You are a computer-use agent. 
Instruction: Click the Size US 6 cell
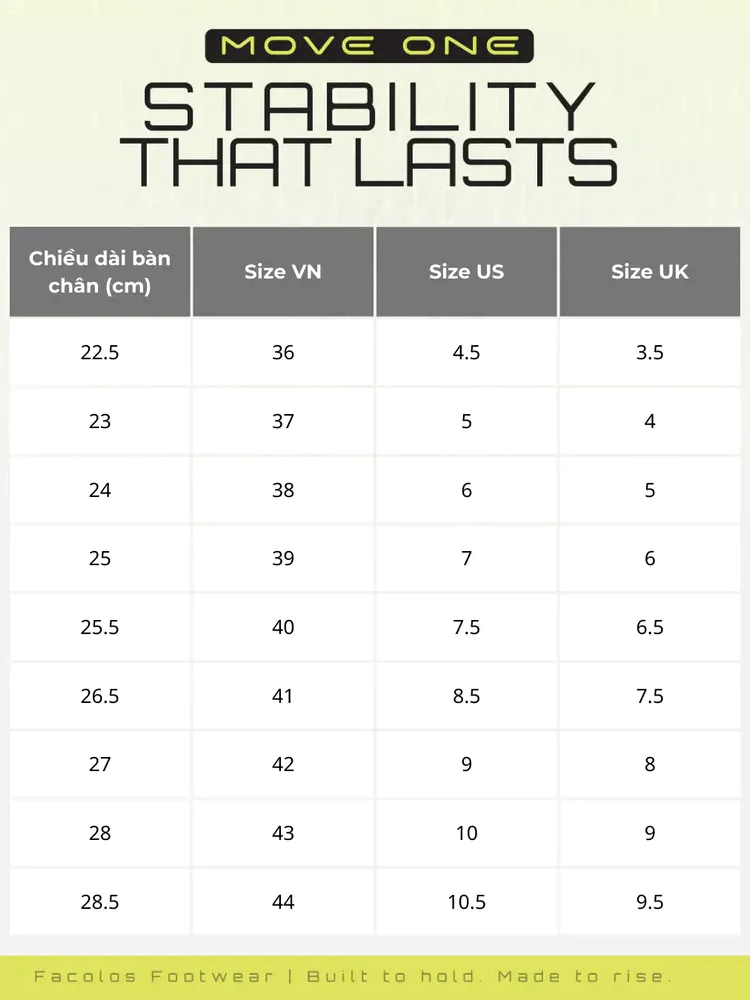click(466, 490)
